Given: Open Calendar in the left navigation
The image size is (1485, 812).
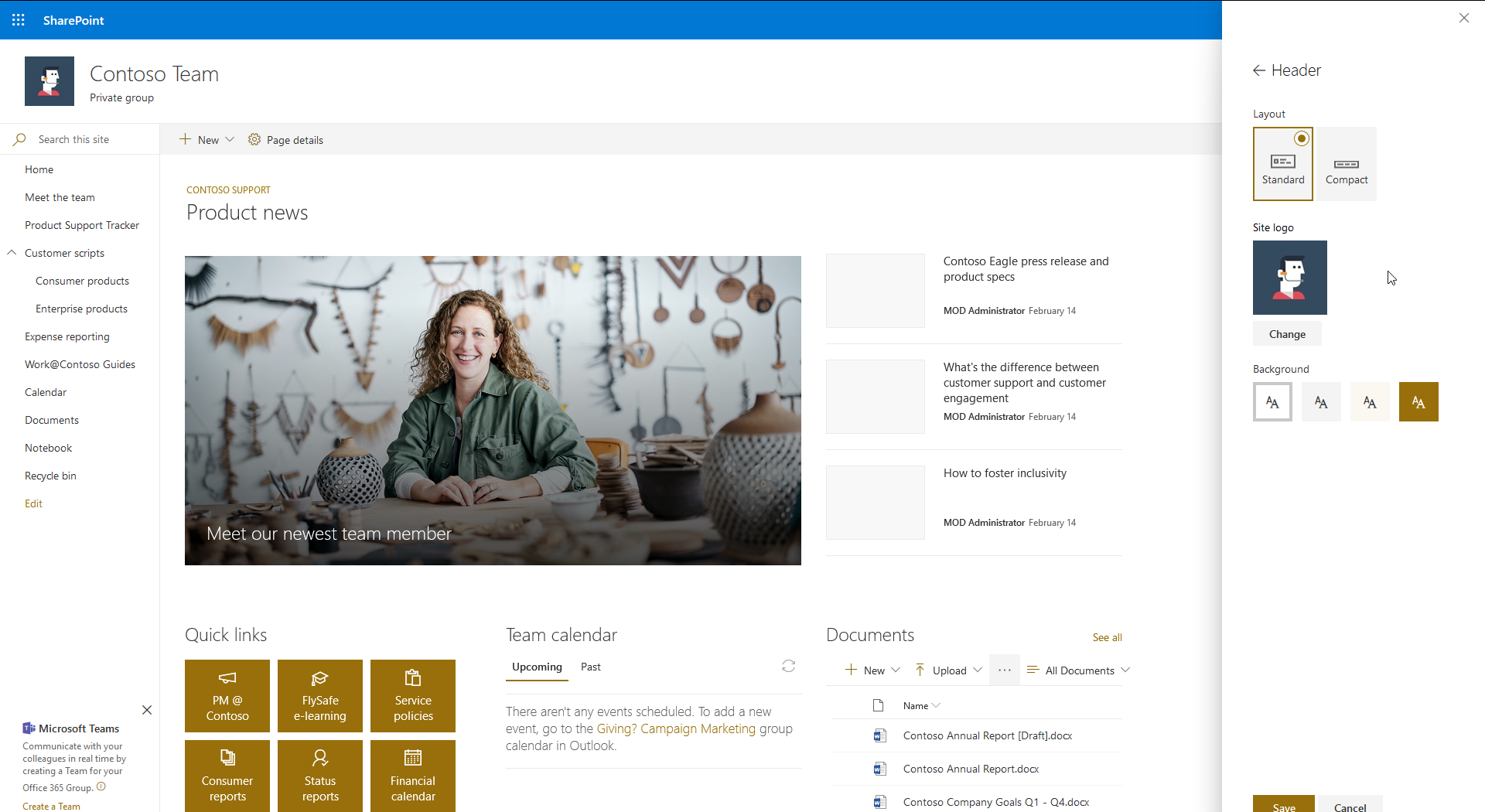Looking at the screenshot, I should (46, 392).
